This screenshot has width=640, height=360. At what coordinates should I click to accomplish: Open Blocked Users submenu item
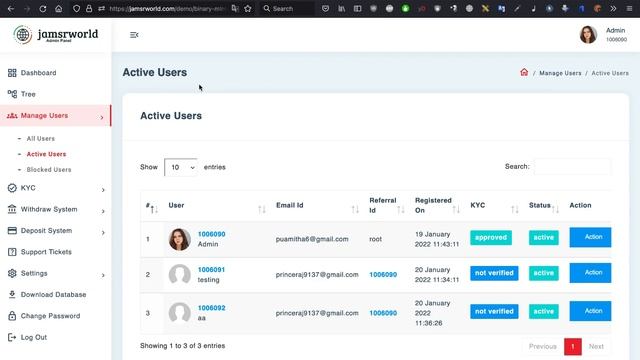click(x=49, y=170)
